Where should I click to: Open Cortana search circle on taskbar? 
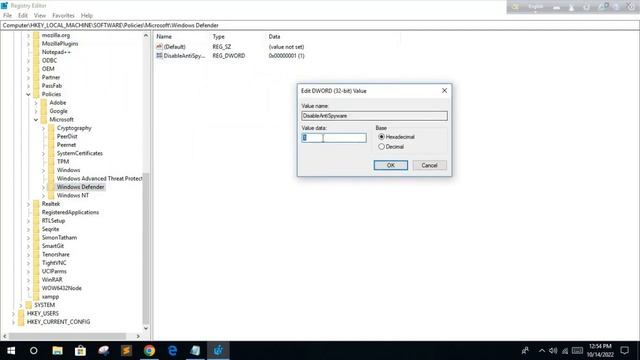pos(34,351)
